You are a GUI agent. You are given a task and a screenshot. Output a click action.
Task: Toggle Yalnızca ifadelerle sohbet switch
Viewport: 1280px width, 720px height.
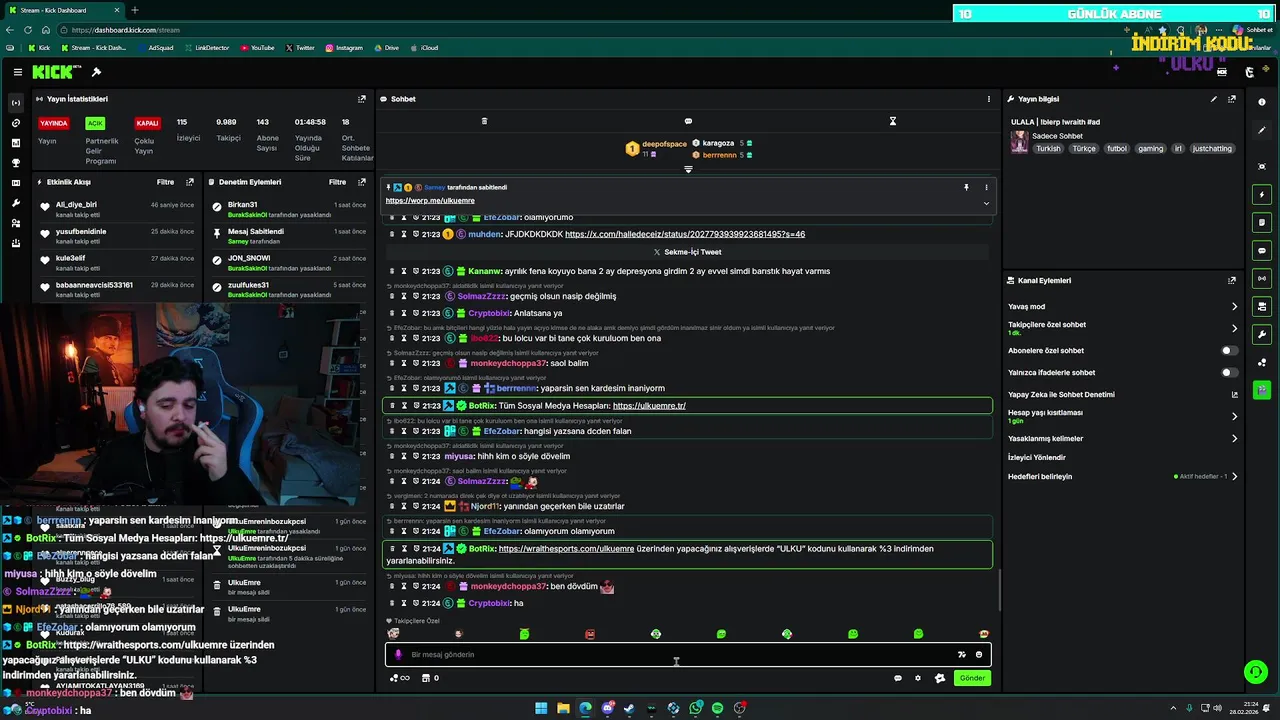(x=1229, y=373)
